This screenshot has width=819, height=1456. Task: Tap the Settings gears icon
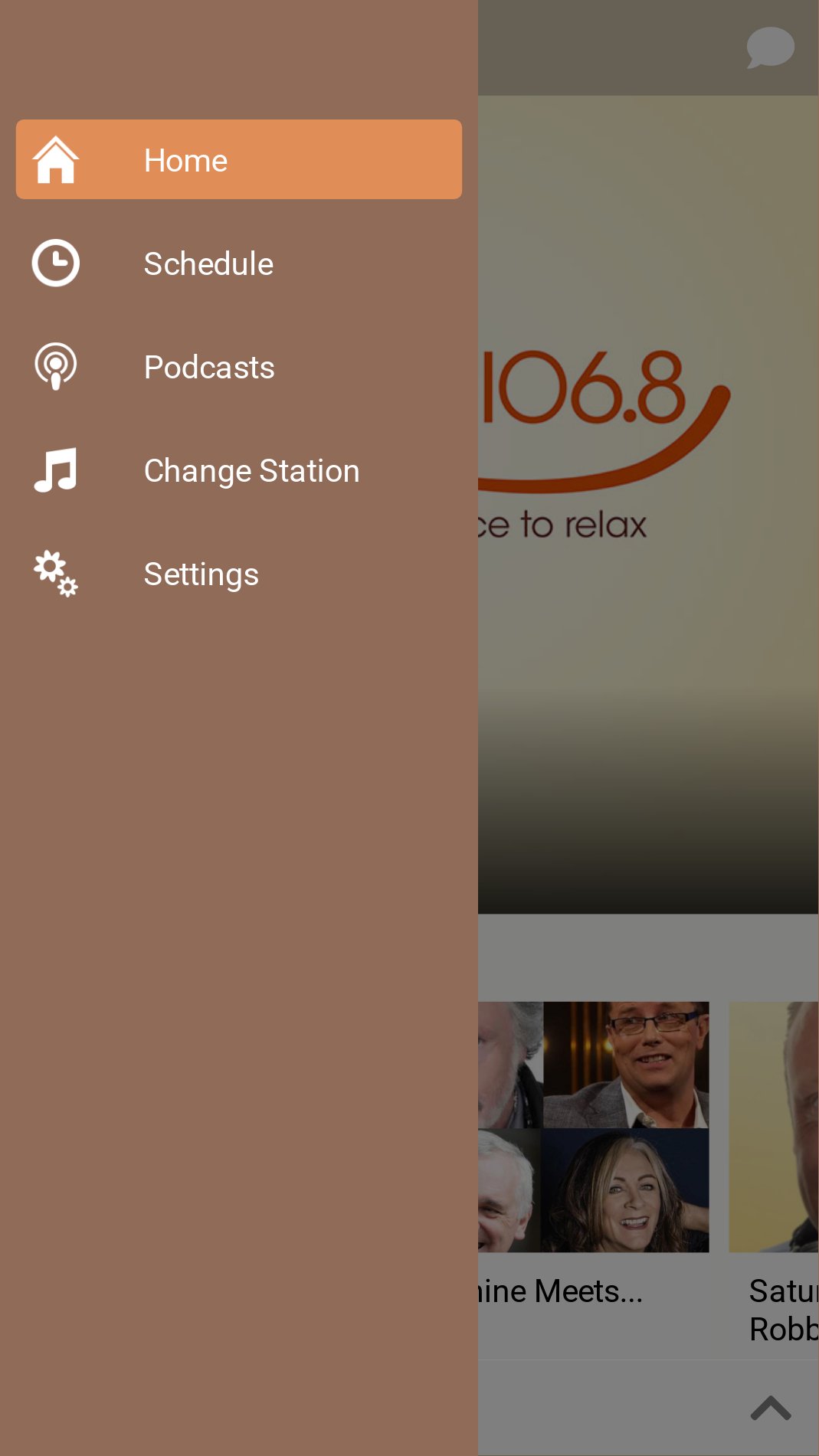56,574
